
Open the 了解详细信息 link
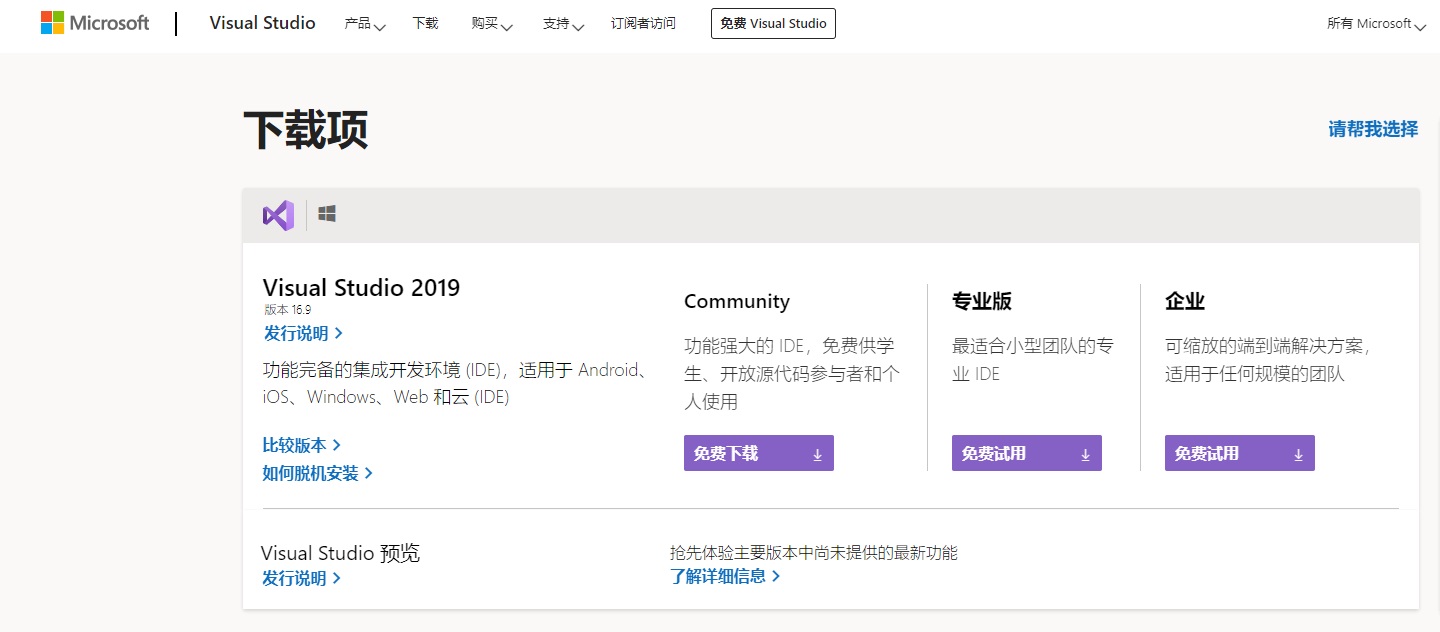click(x=724, y=576)
